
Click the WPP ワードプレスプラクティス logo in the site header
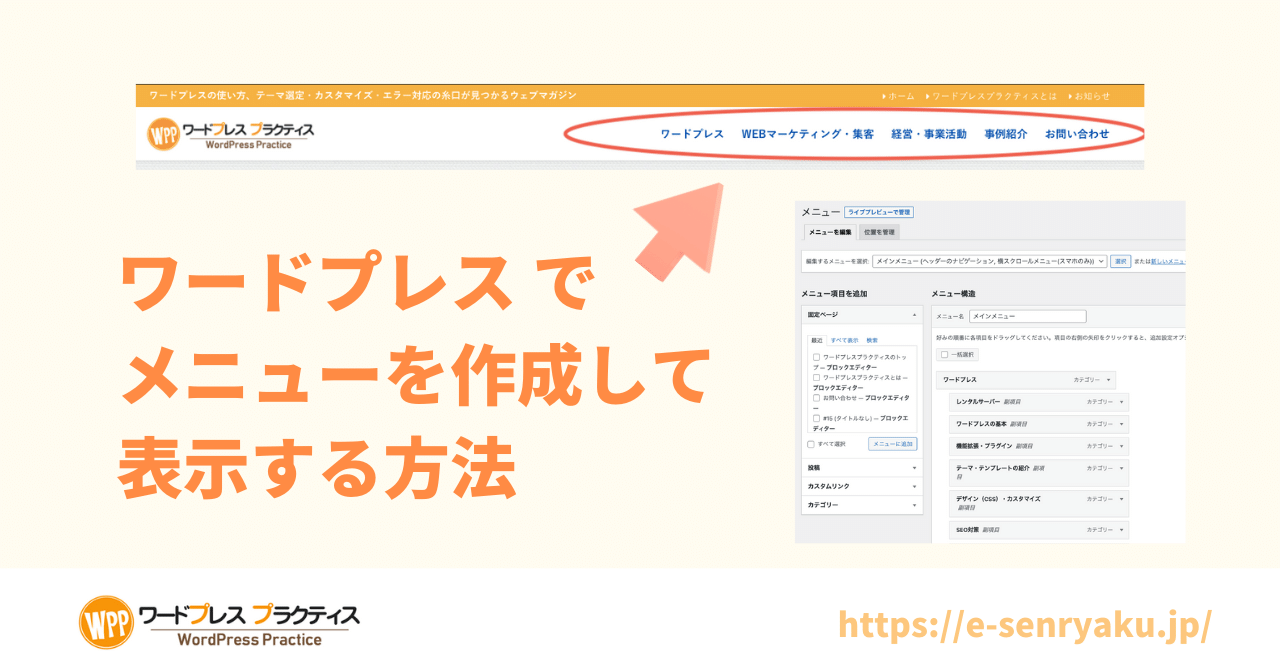(x=231, y=134)
